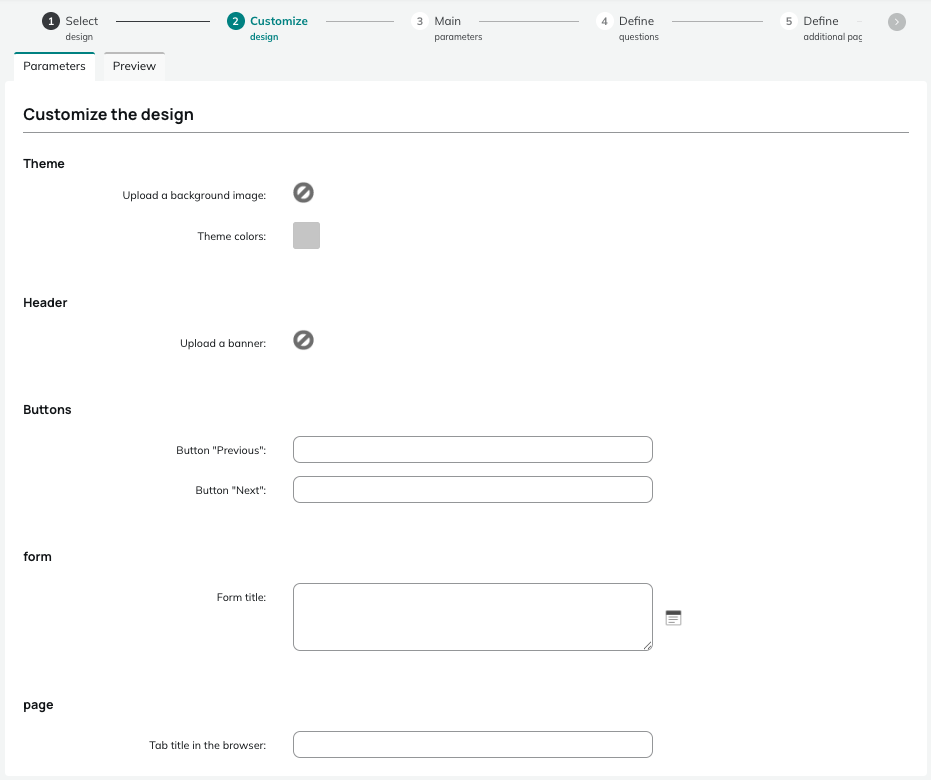Screen dimensions: 931x780
Task: Go to step 3 Main parameters
Action: (446, 27)
